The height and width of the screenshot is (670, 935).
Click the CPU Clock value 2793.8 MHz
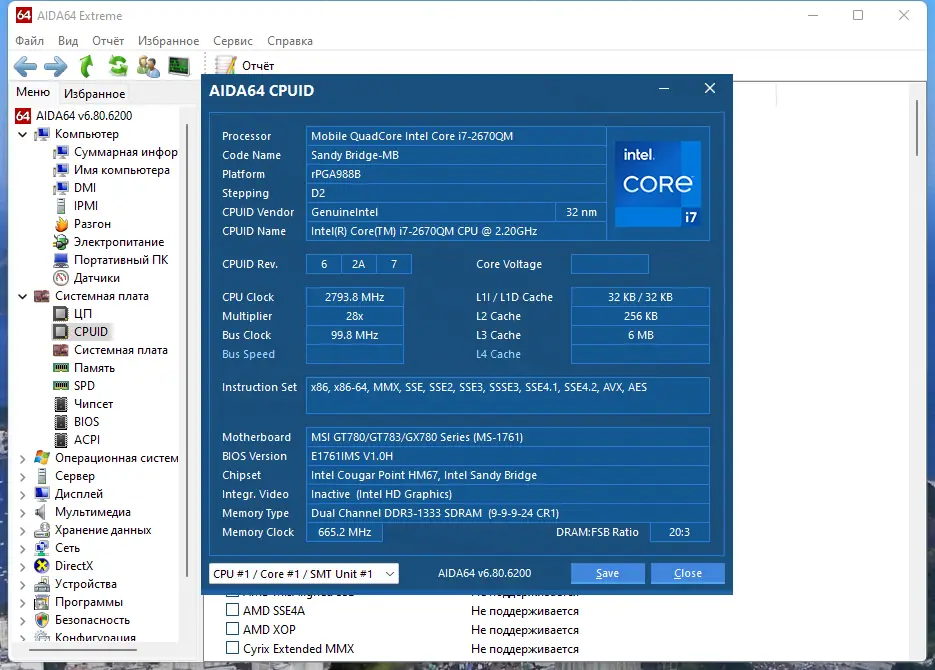354,297
